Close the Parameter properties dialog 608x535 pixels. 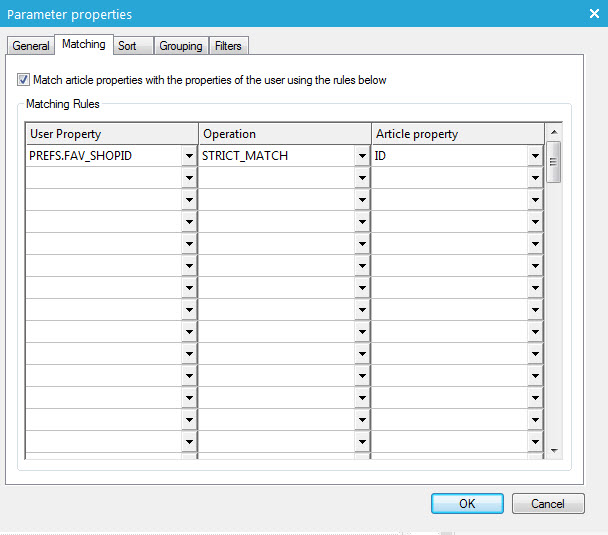[594, 13]
